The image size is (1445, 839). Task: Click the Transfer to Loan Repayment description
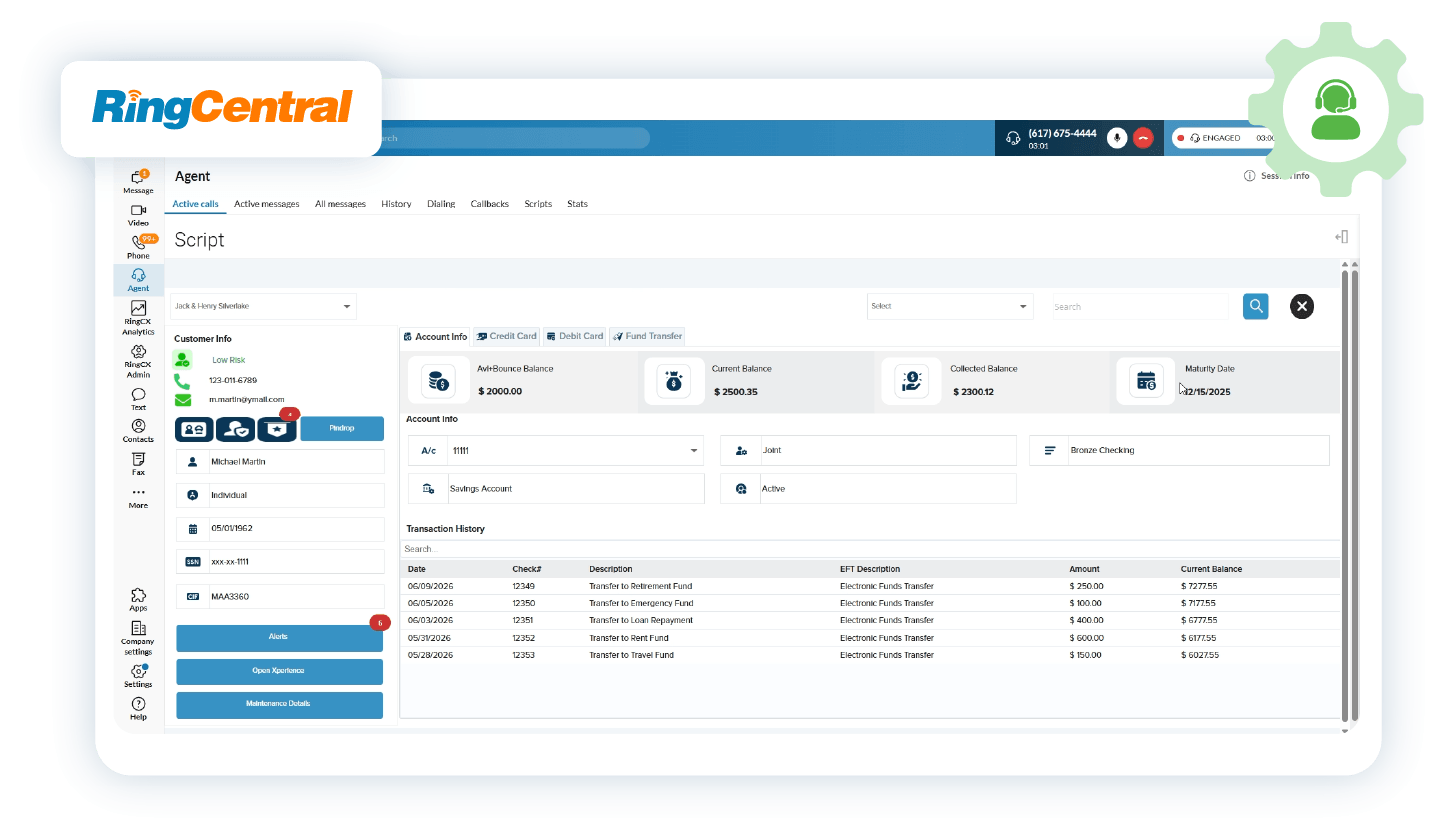point(641,620)
